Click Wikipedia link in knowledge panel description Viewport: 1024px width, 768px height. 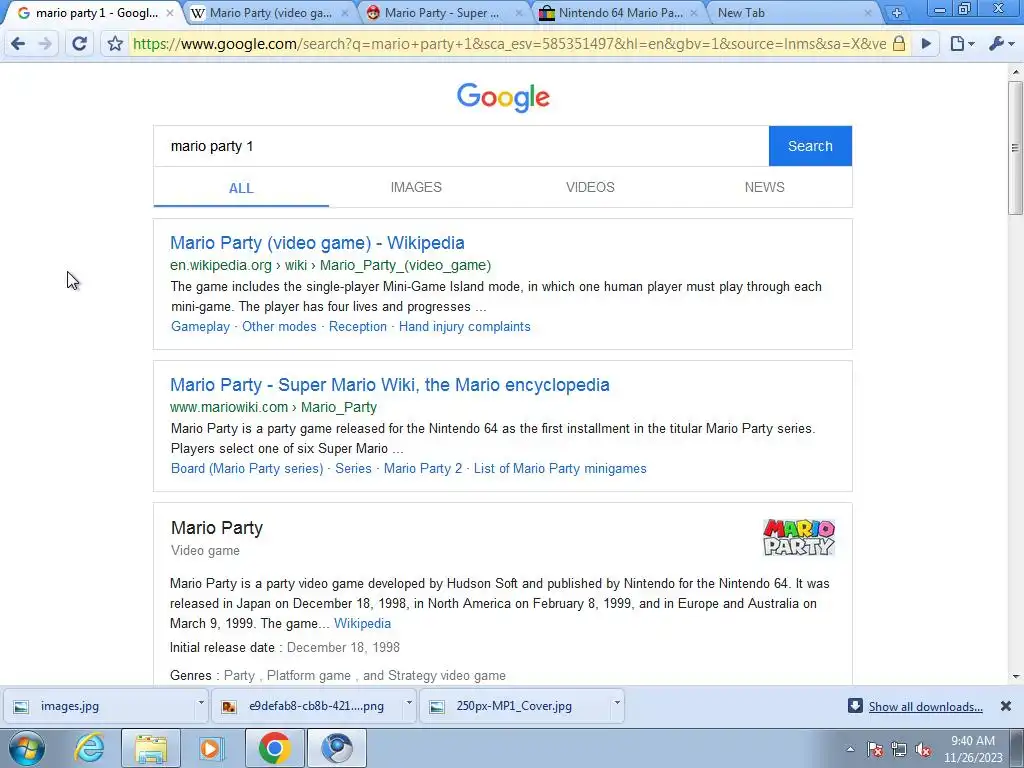pyautogui.click(x=362, y=624)
